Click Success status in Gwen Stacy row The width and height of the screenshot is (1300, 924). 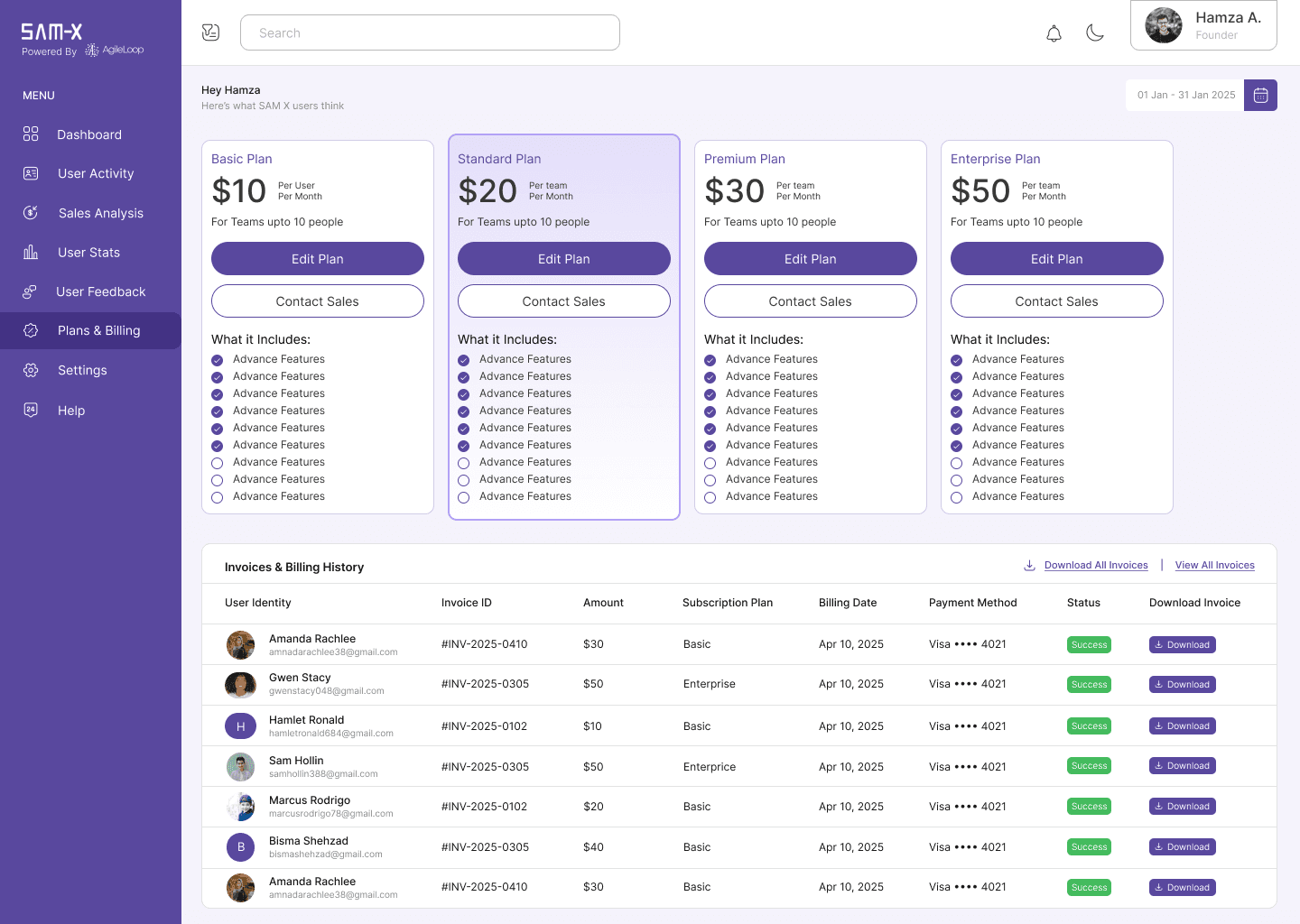pyautogui.click(x=1089, y=684)
